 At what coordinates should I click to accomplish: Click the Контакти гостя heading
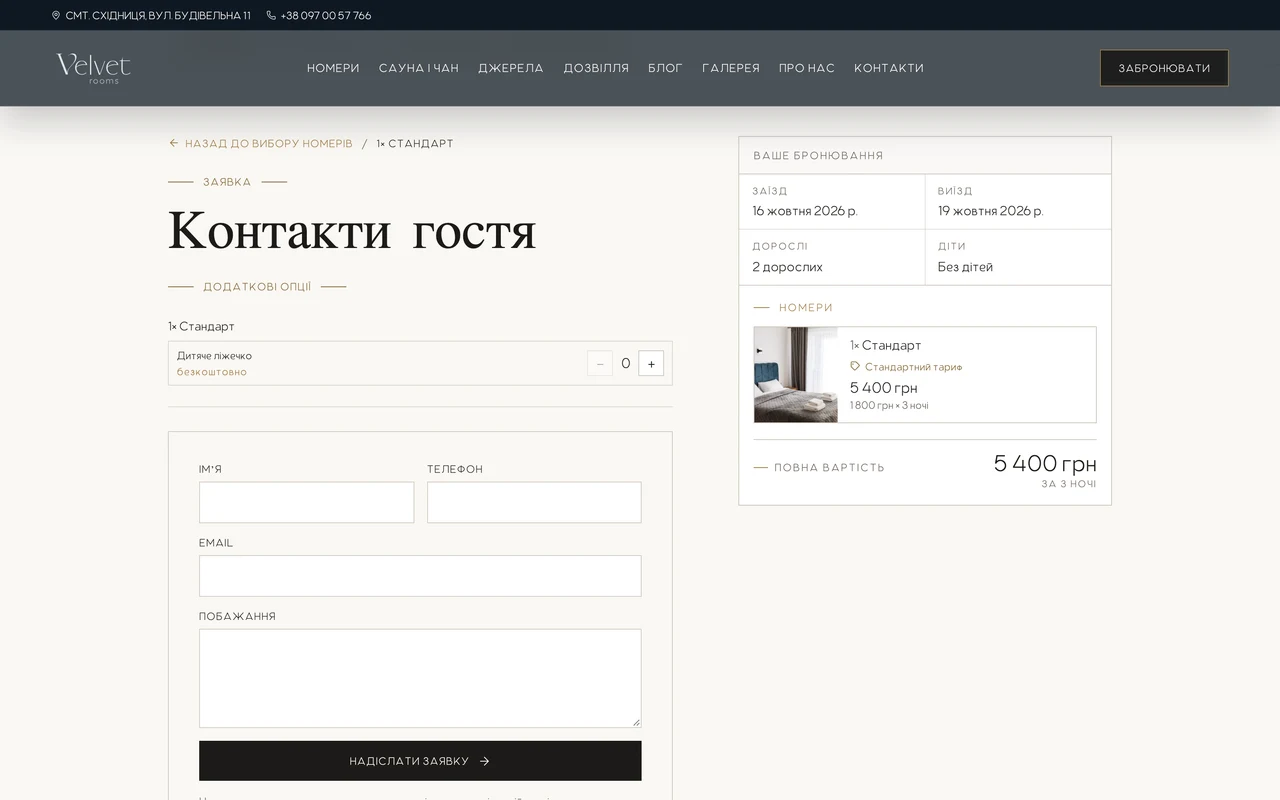point(352,231)
